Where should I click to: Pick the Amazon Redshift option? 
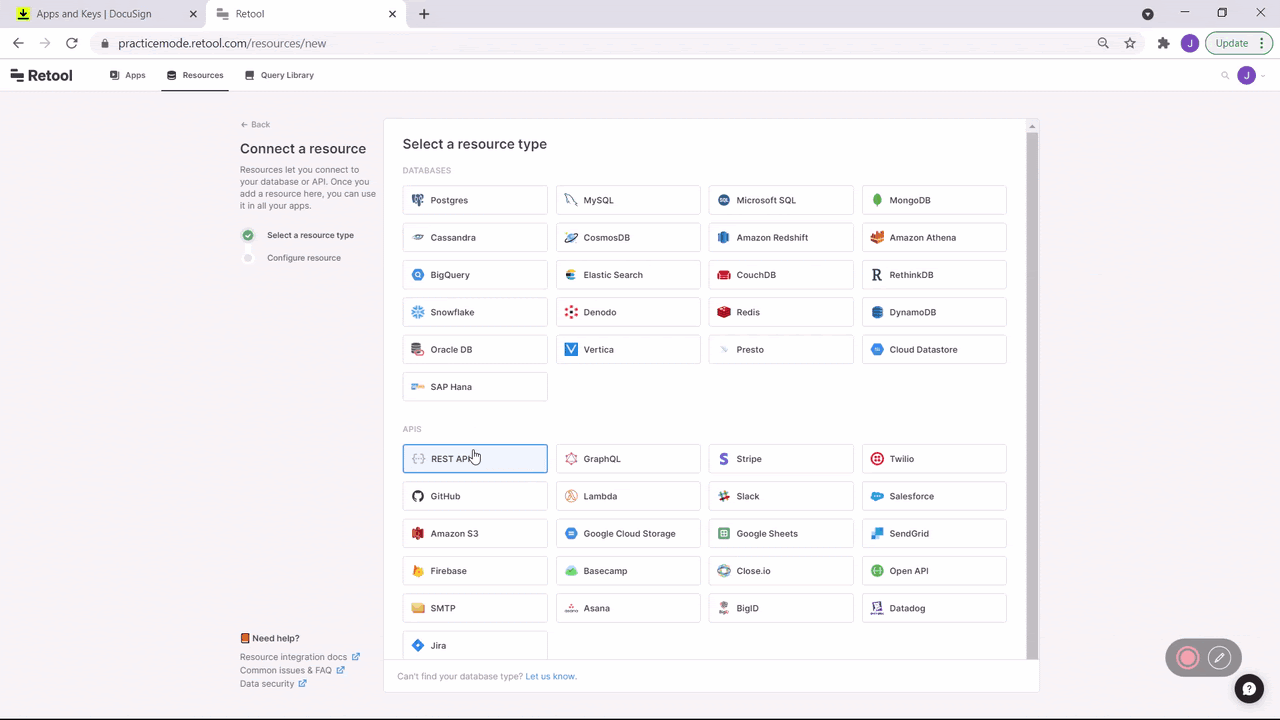click(x=781, y=237)
